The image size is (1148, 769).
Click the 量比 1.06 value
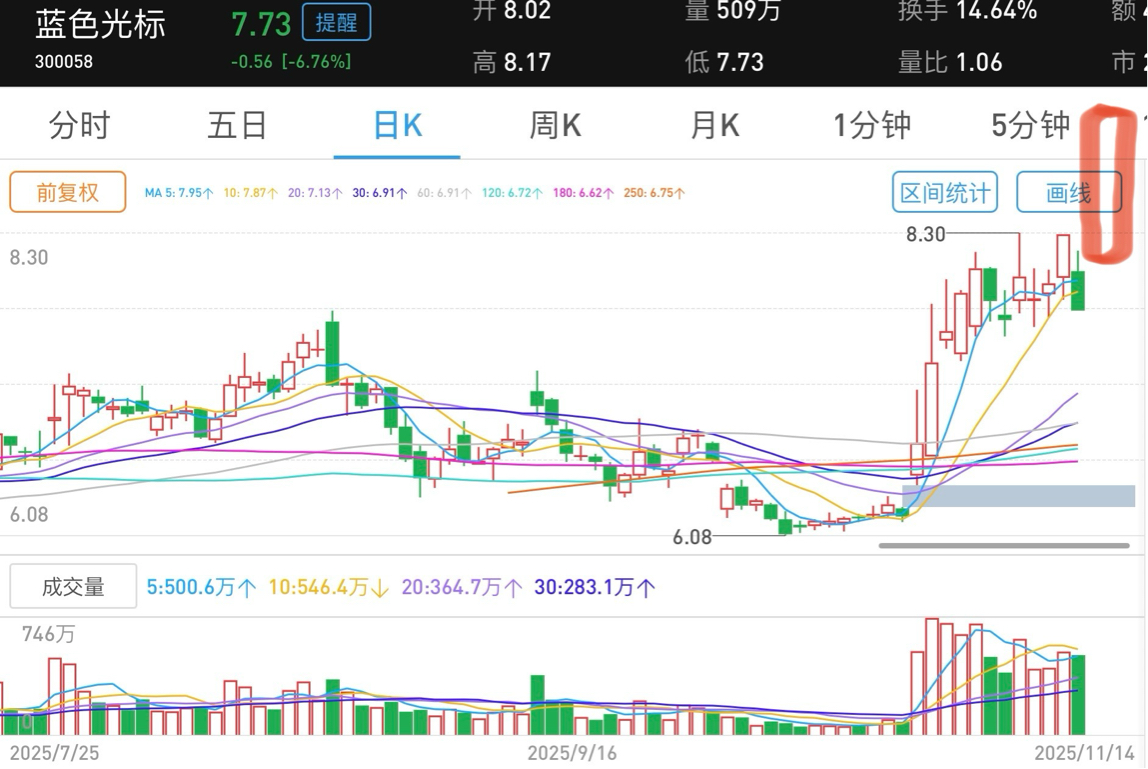pyautogui.click(x=950, y=62)
